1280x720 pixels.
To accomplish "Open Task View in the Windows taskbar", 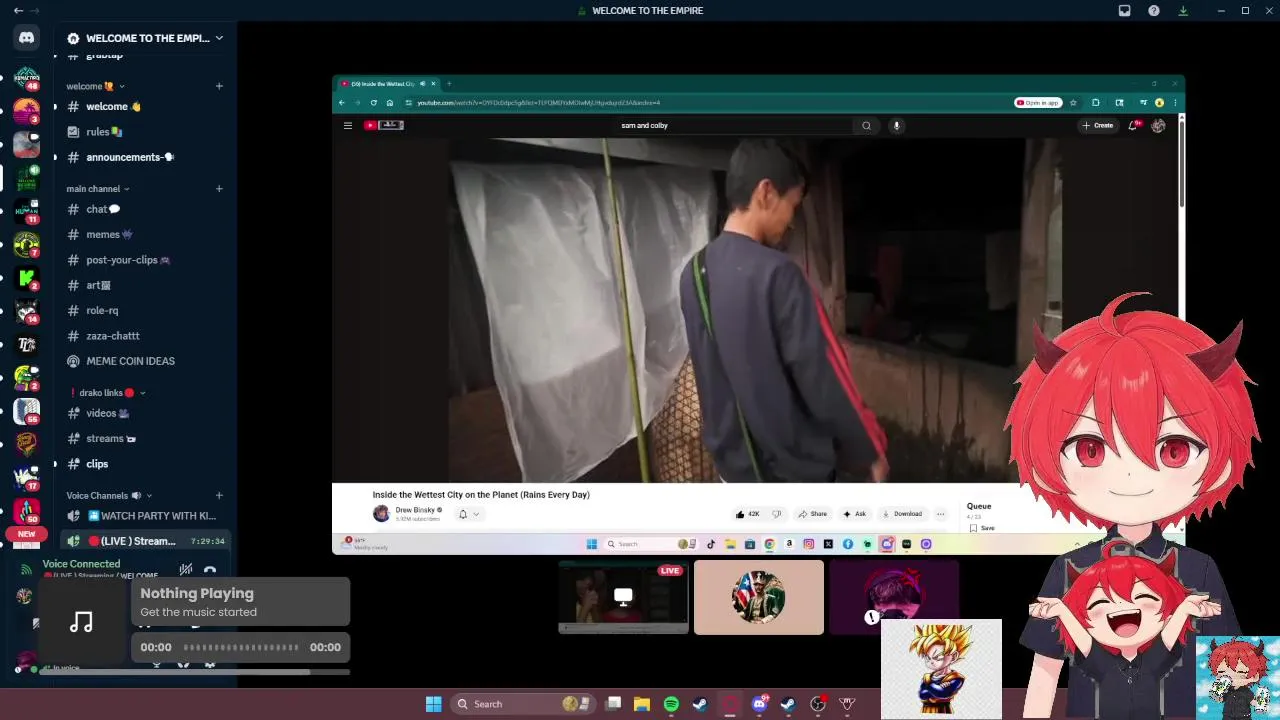I will [x=614, y=704].
